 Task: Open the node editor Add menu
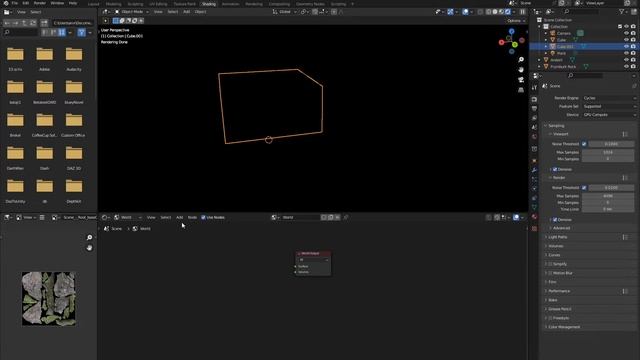(x=180, y=218)
